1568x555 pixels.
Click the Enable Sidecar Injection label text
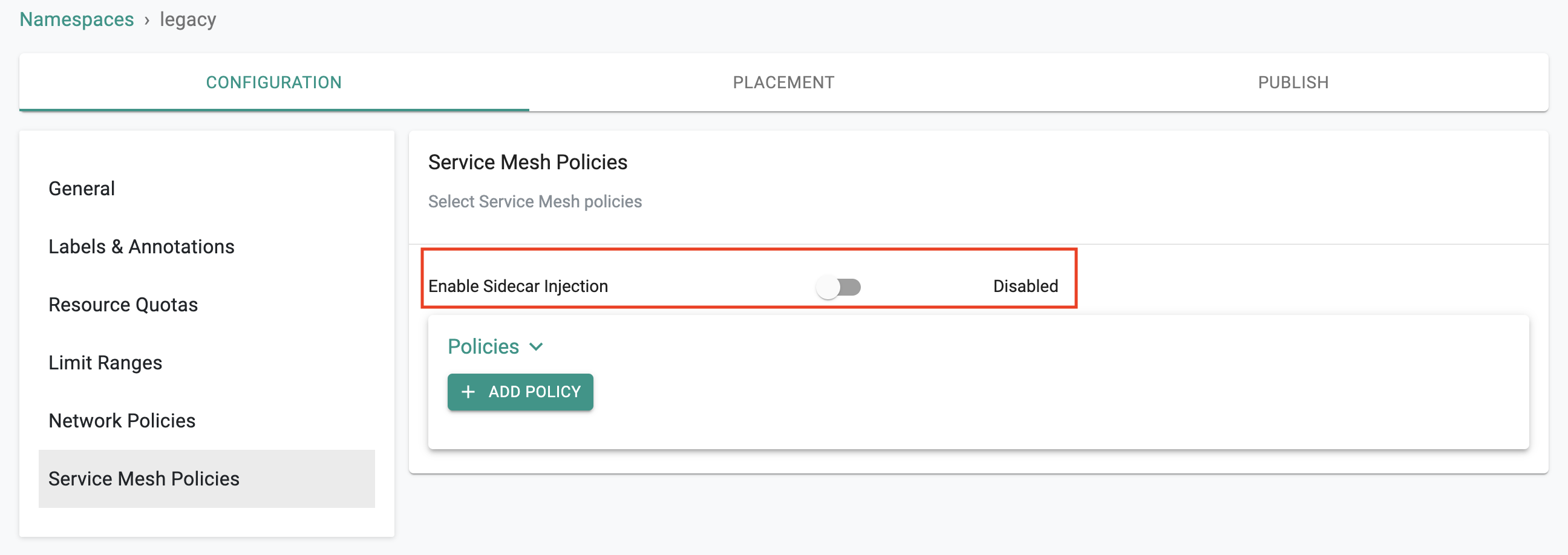point(518,286)
